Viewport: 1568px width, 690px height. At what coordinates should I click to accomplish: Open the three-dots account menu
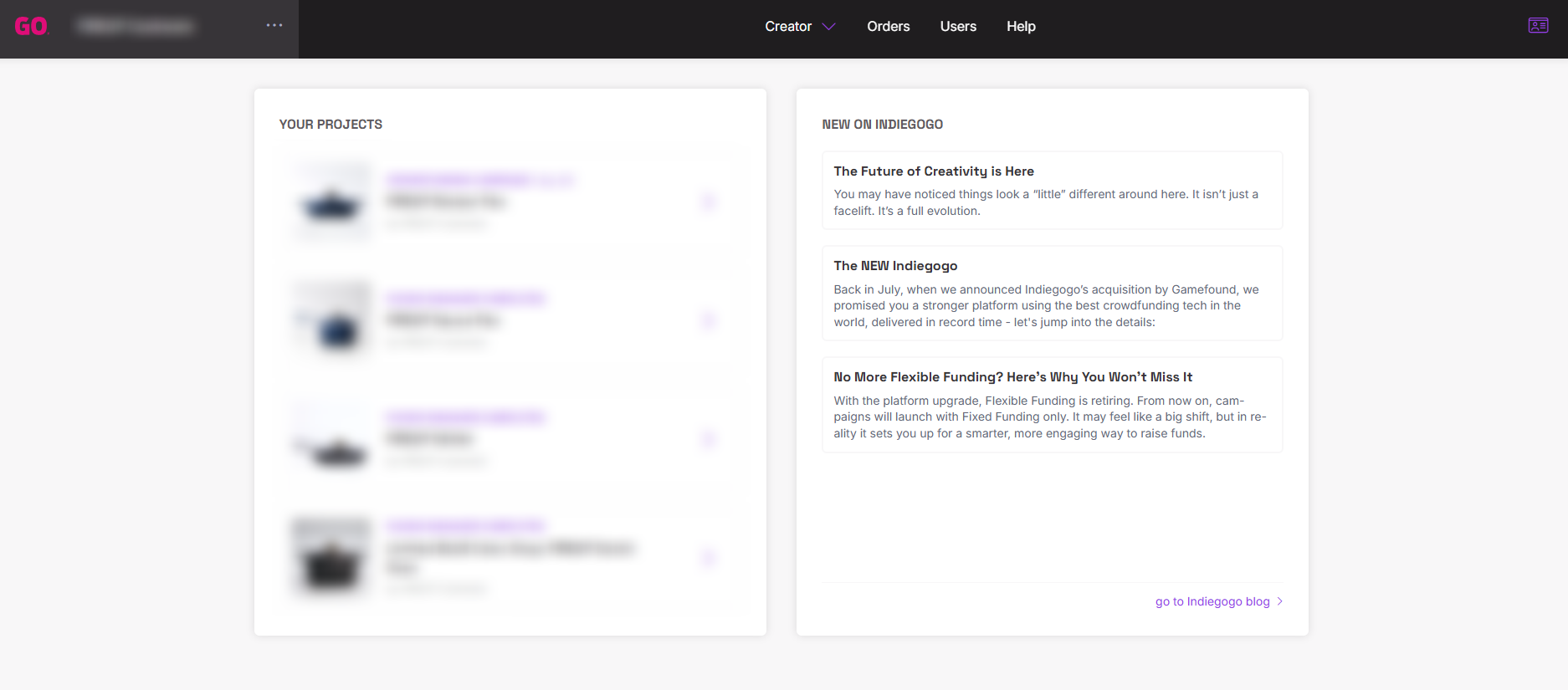click(x=274, y=26)
